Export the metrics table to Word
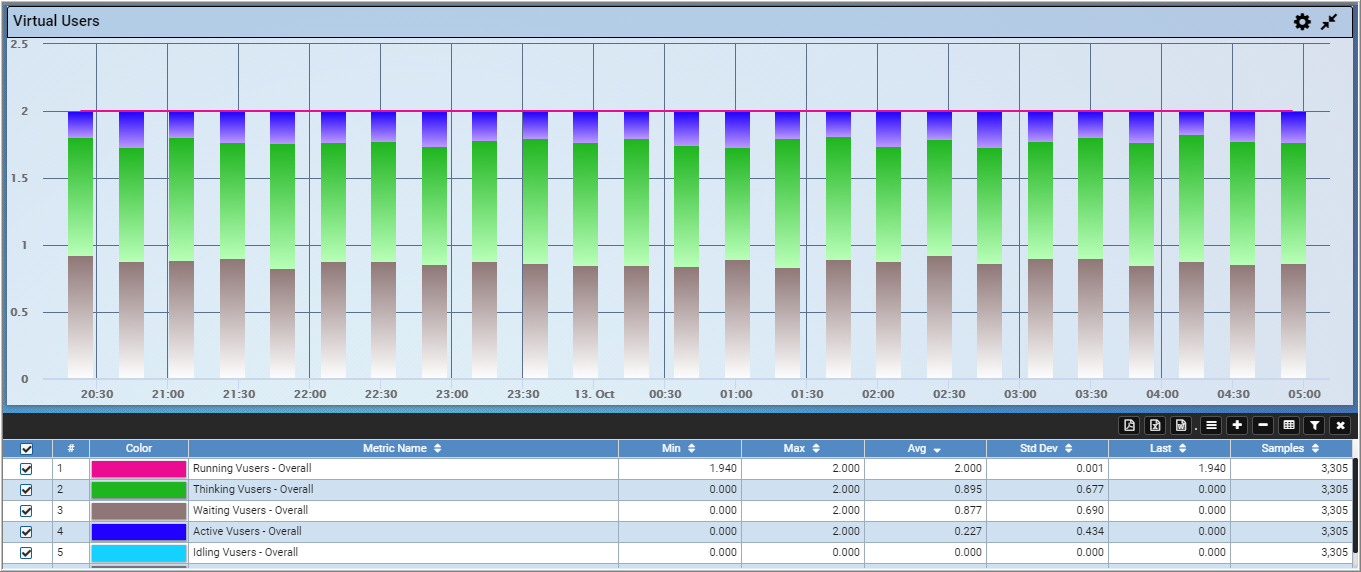The height and width of the screenshot is (572, 1361). click(1181, 425)
